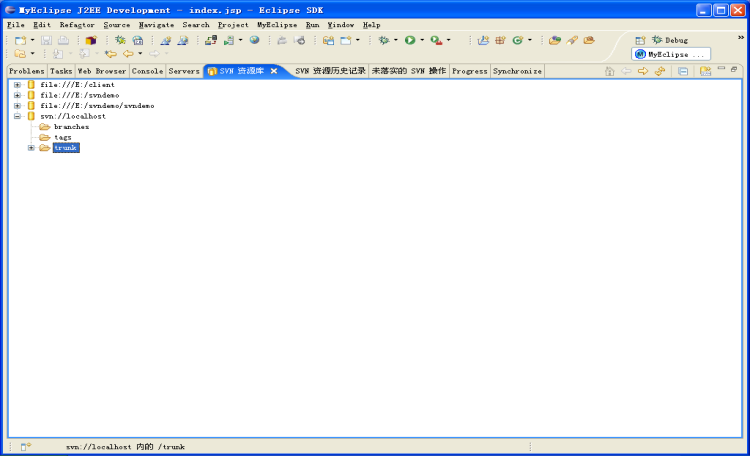Click the home icon in SVN view toolbar

[x=609, y=71]
